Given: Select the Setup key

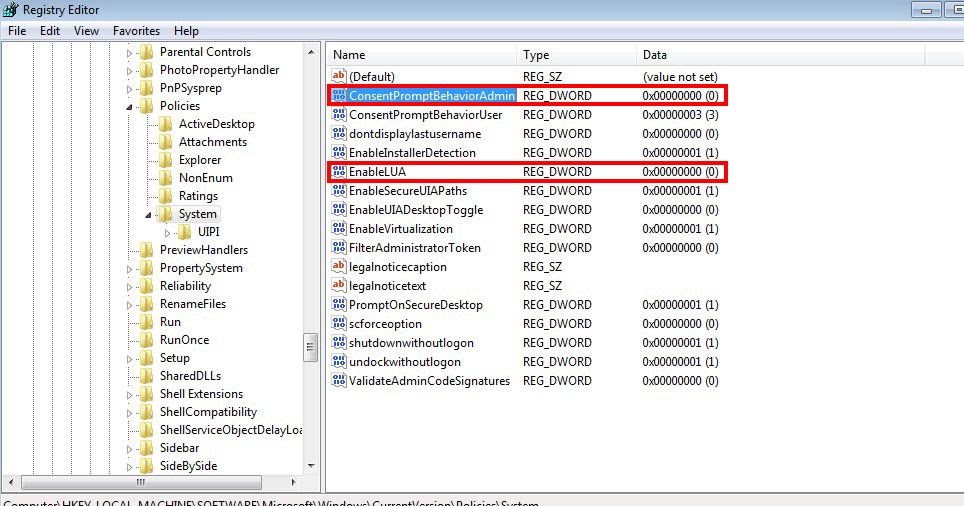Looking at the screenshot, I should [x=175, y=358].
